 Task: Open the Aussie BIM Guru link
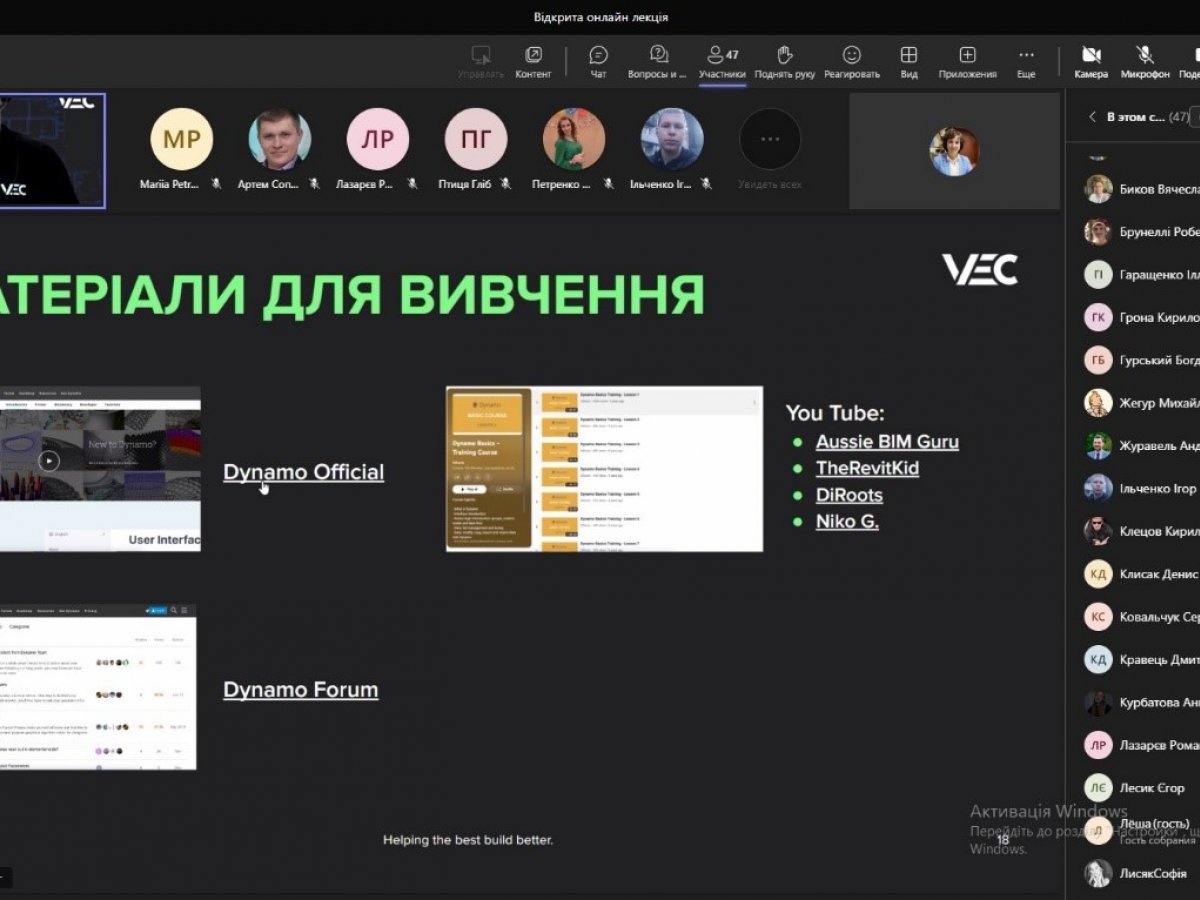click(x=887, y=441)
